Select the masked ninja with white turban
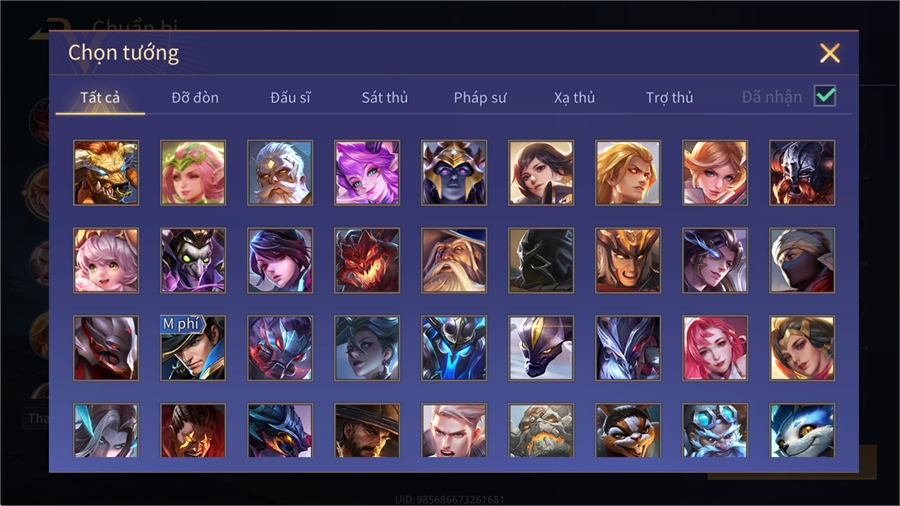The height and width of the screenshot is (506, 900). [802, 260]
